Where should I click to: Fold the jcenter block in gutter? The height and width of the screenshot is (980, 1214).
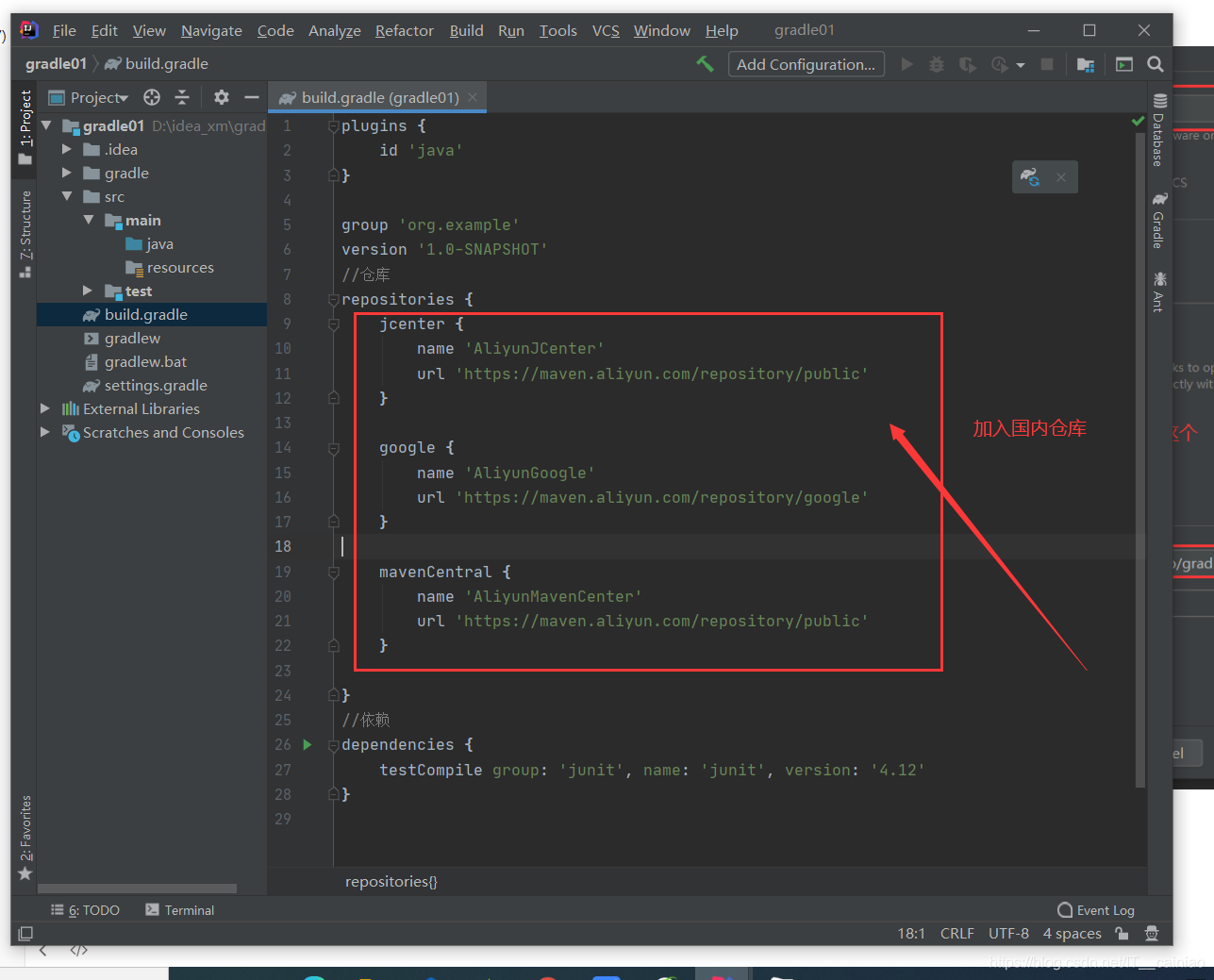333,324
